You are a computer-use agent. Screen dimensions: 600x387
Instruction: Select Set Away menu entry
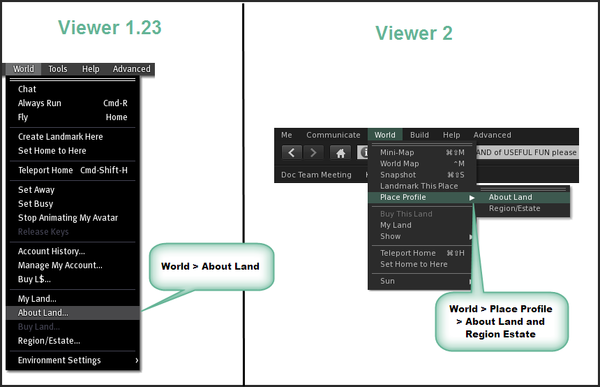coord(73,190)
